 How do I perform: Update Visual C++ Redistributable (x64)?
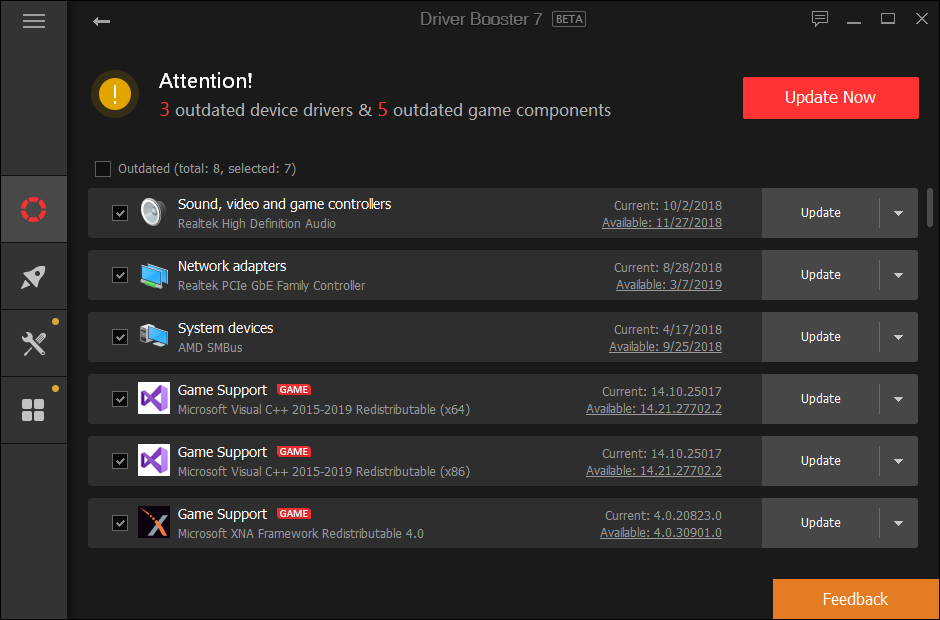(820, 399)
